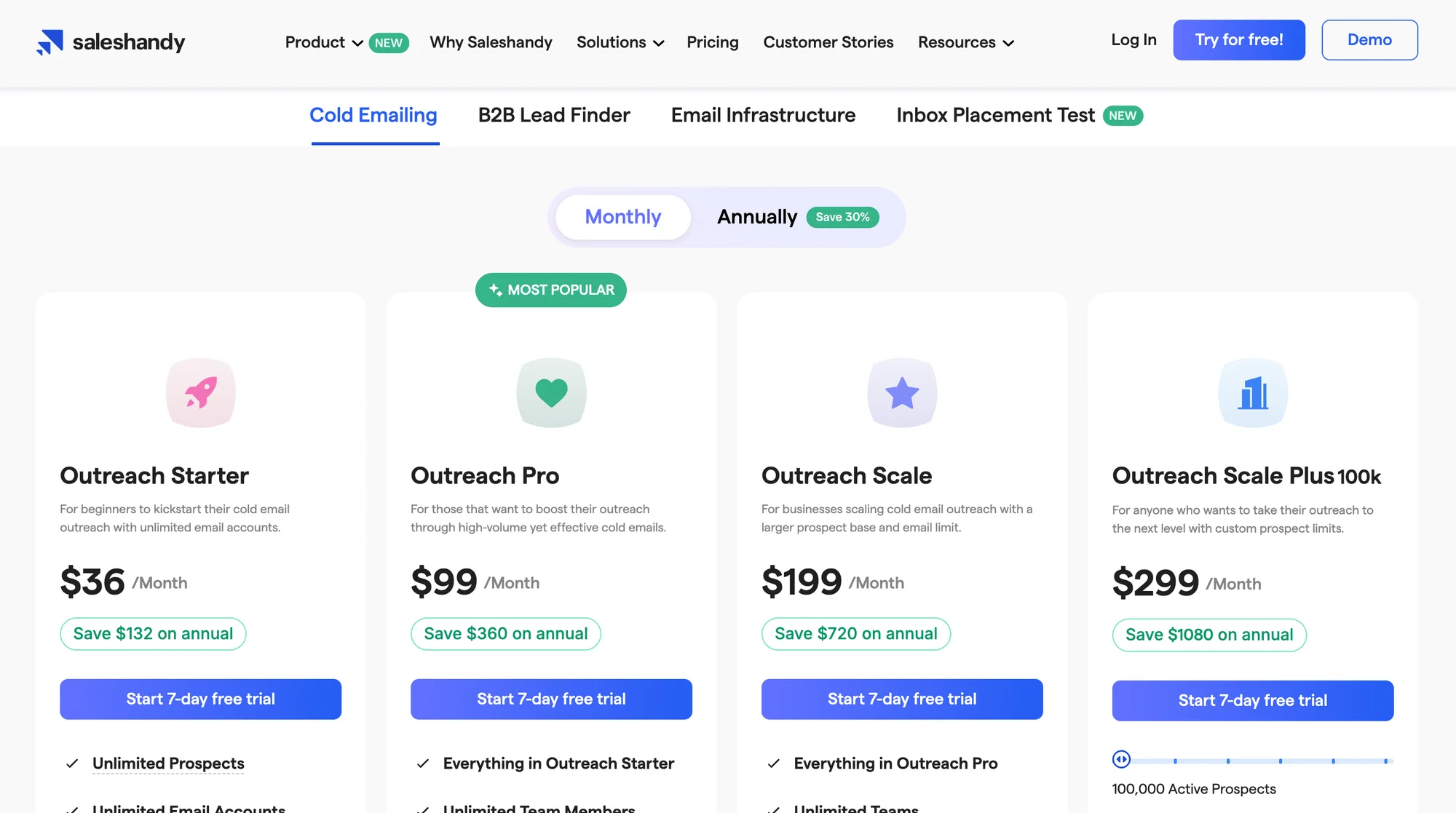
Task: Click Everything in Outreach Starter text
Action: pyautogui.click(x=558, y=764)
